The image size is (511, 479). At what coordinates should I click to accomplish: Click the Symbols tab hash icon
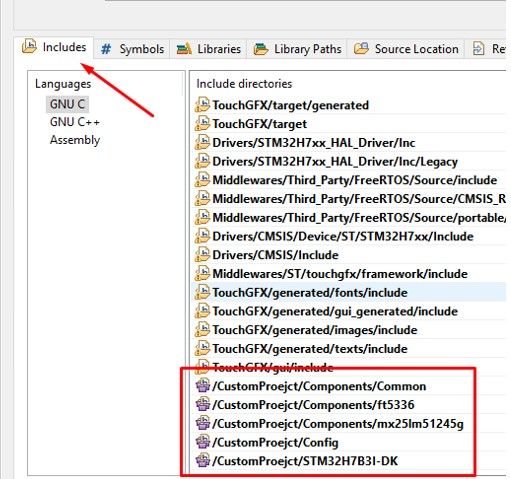point(106,49)
